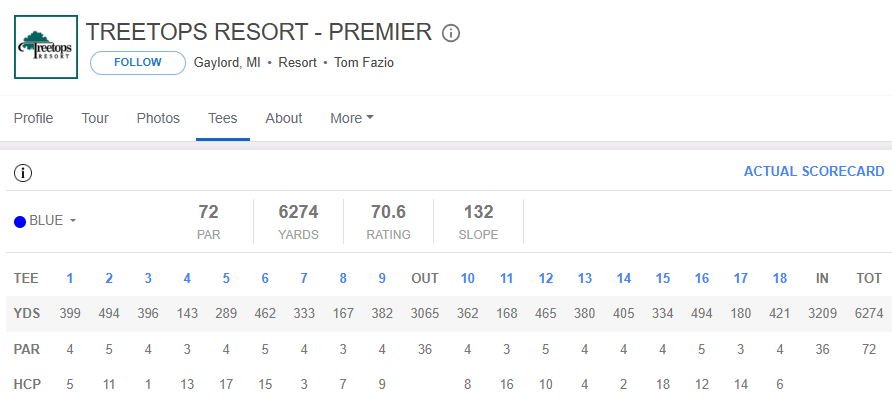Click the Treetops Resort logo

46,47
